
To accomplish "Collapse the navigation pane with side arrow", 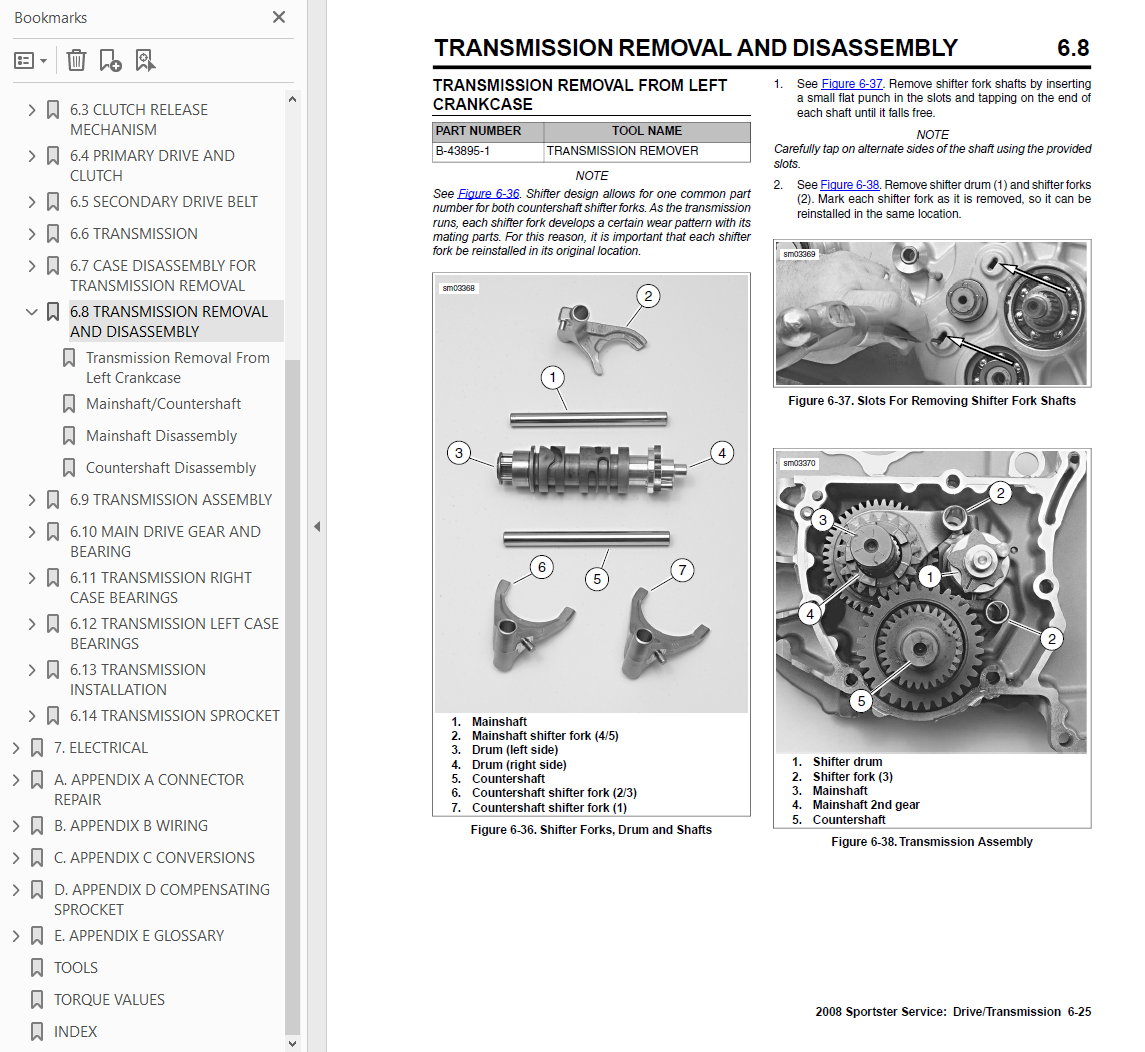I will coord(317,526).
